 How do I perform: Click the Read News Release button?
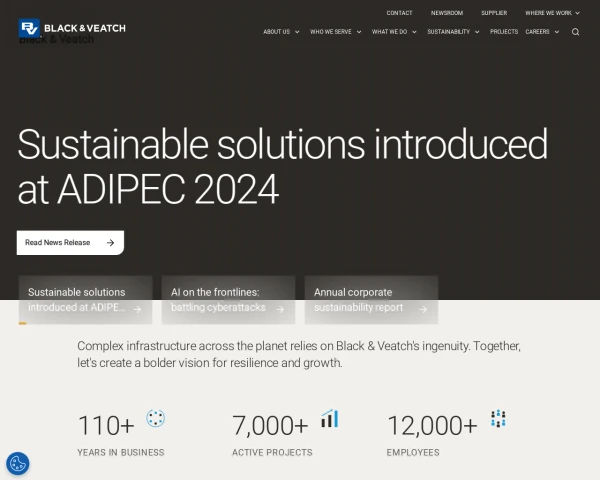coord(70,242)
